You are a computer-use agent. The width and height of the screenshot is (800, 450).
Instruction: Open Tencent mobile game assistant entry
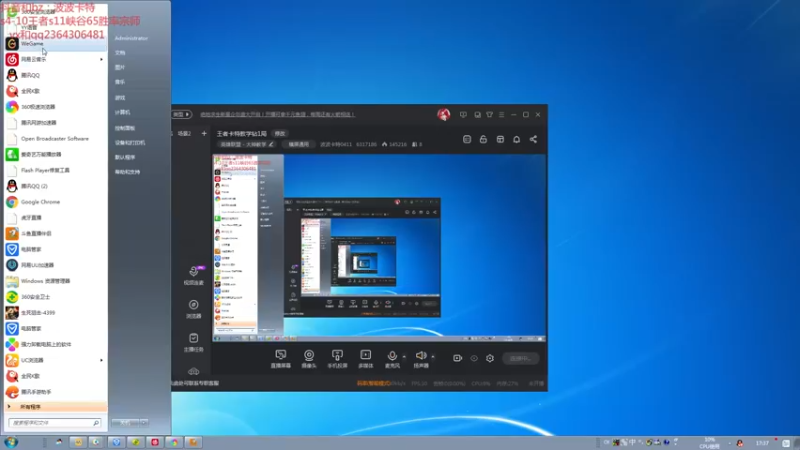tap(55, 391)
